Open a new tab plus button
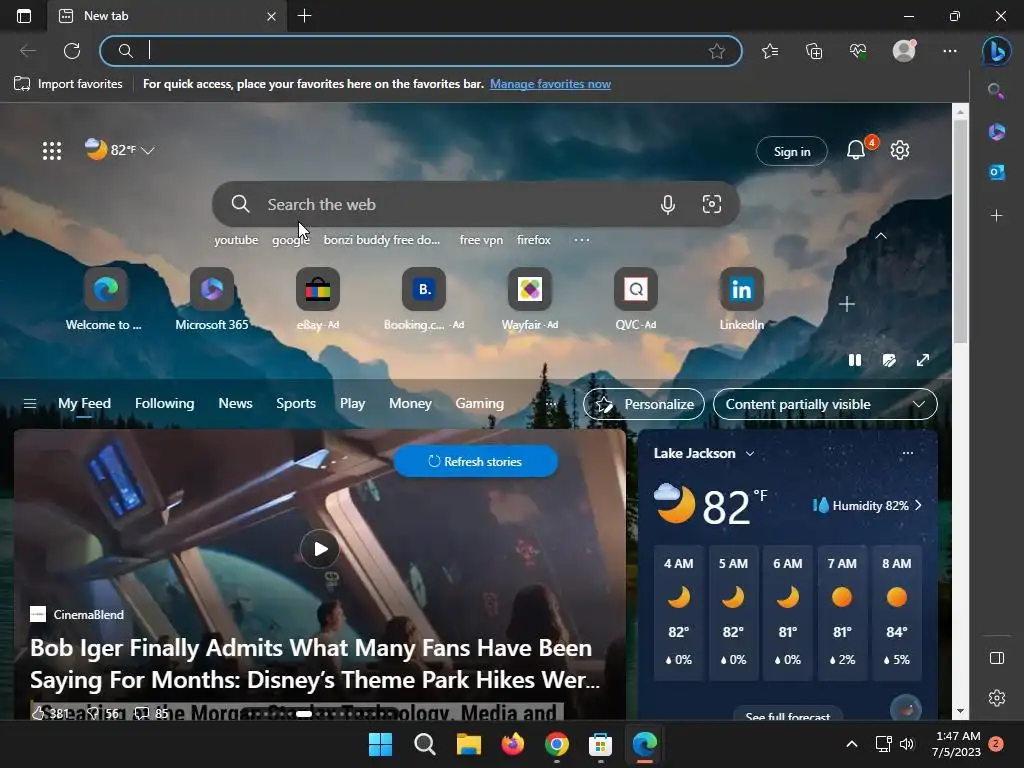The height and width of the screenshot is (768, 1024). pos(304,16)
